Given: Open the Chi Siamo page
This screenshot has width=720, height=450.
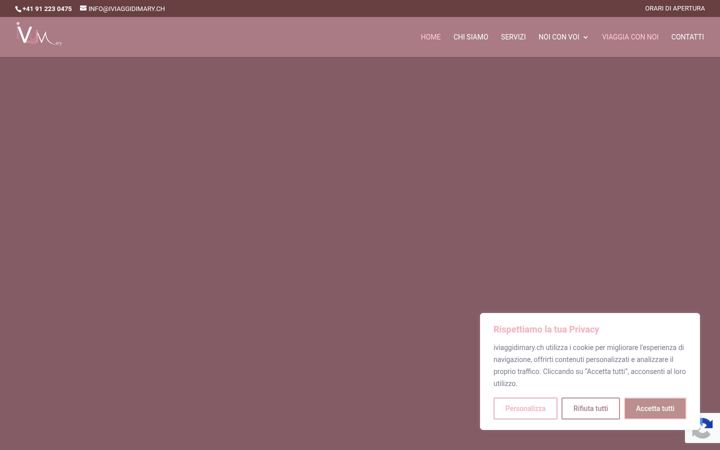Looking at the screenshot, I should pos(471,37).
